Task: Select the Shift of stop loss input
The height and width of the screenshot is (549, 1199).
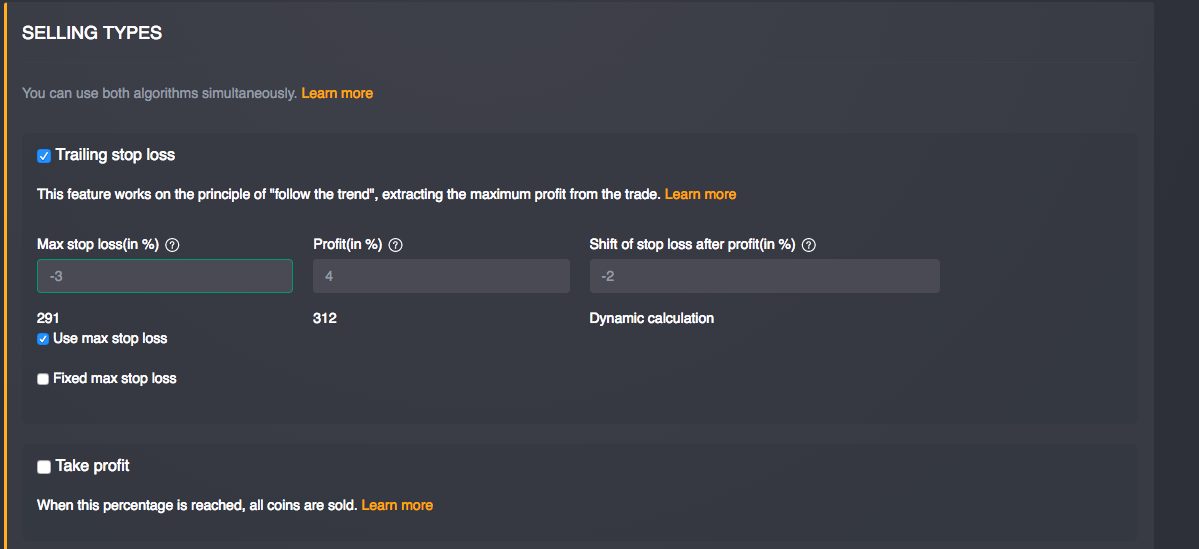Action: (x=764, y=276)
